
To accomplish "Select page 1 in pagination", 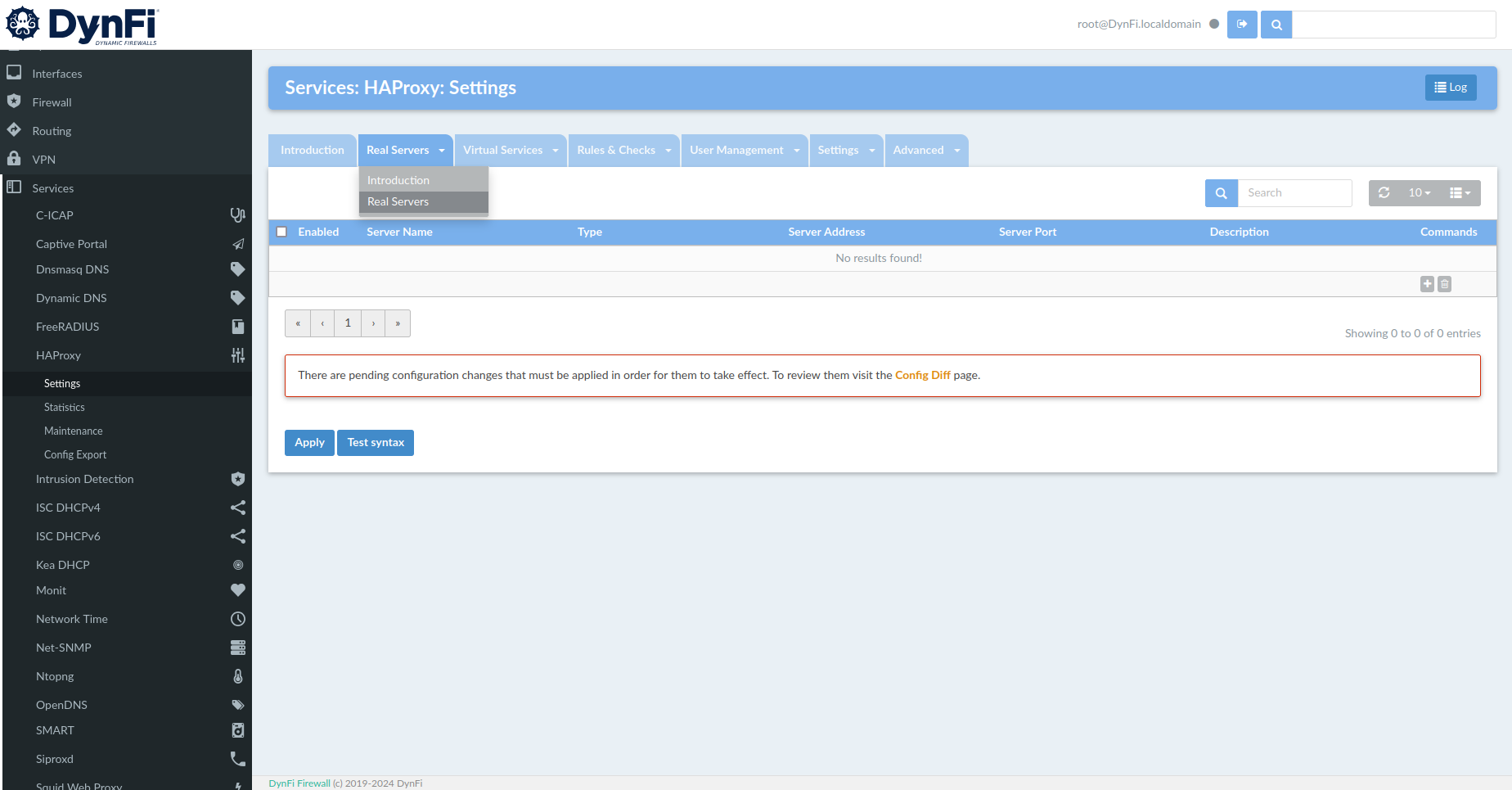I will [348, 323].
